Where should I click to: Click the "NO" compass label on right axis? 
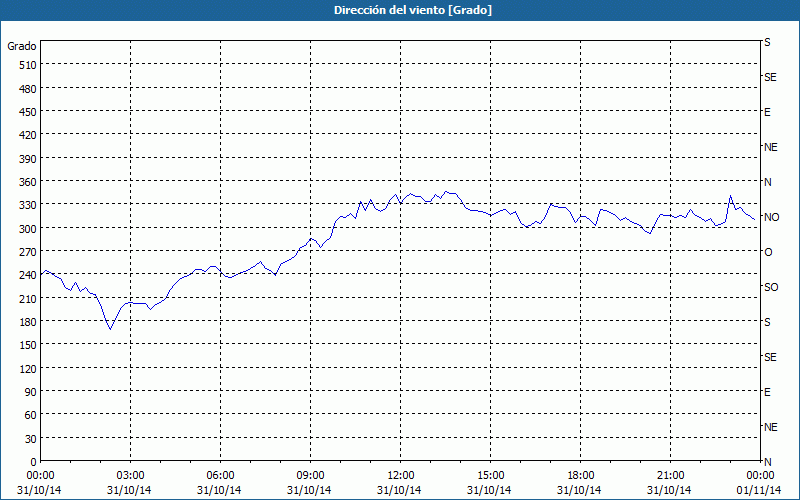pos(771,217)
